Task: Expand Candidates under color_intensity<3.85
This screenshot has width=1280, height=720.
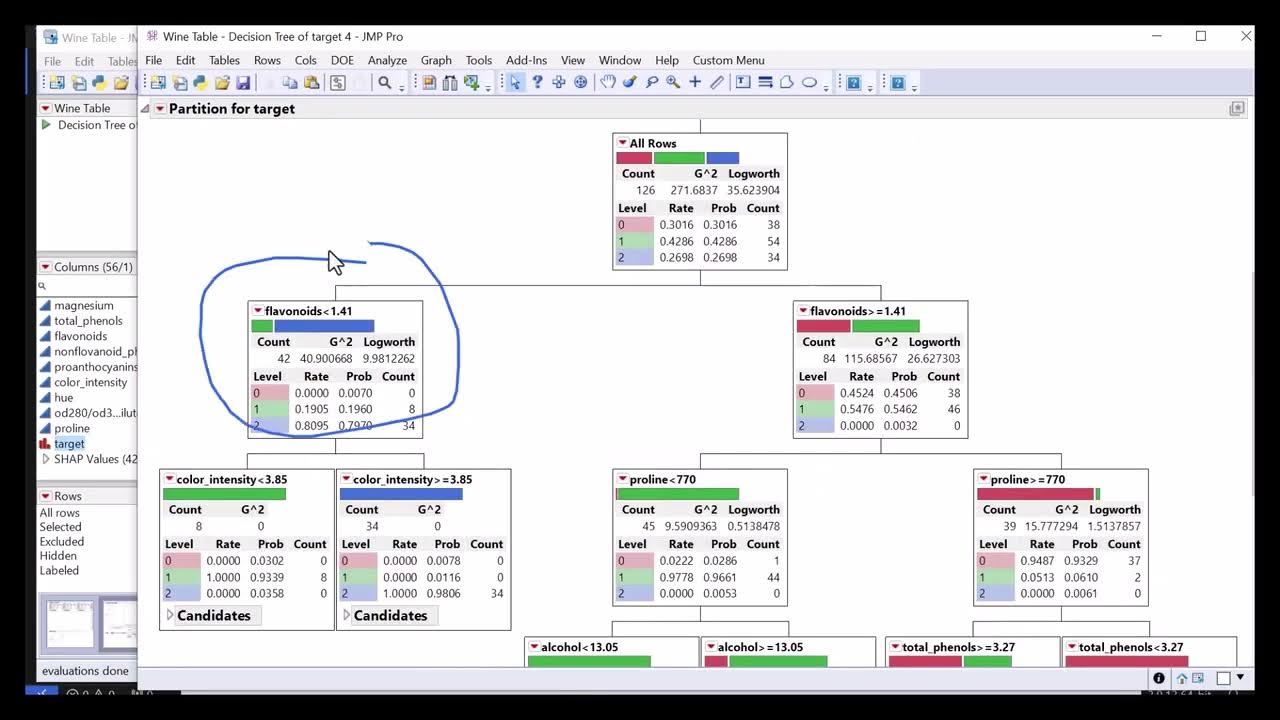Action: pos(170,615)
